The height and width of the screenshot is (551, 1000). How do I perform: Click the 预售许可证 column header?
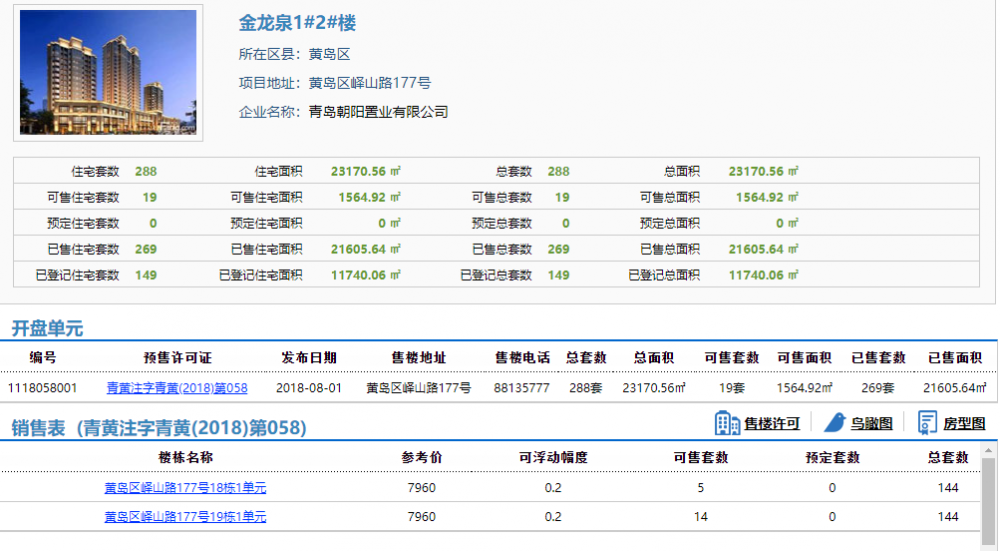coord(177,358)
